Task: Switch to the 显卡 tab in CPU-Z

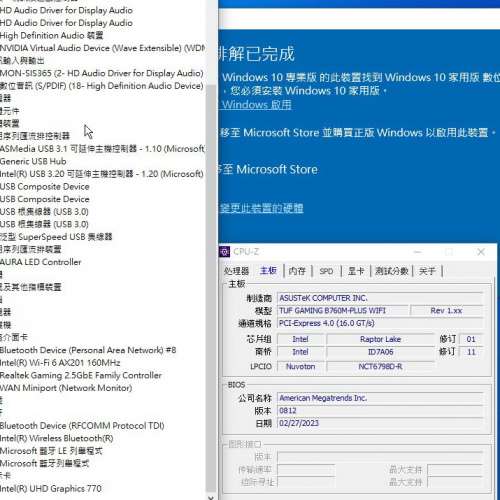Action: pos(356,271)
